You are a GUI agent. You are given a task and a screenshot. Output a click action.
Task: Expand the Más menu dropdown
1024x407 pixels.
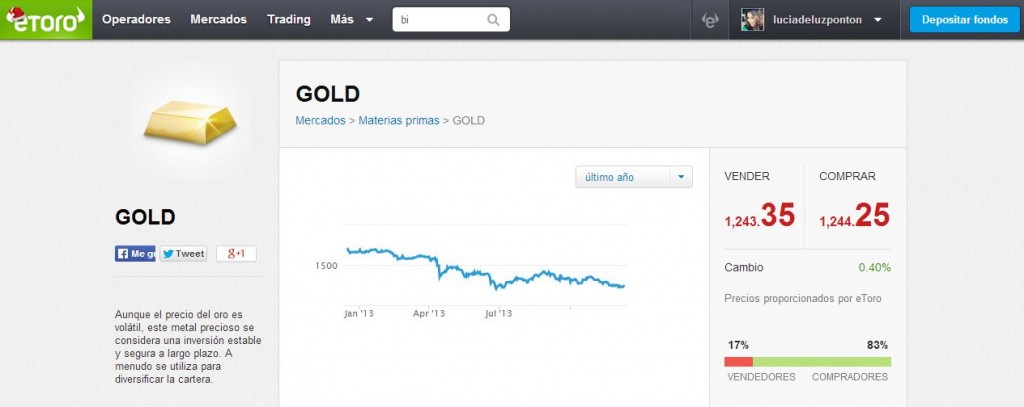point(352,20)
